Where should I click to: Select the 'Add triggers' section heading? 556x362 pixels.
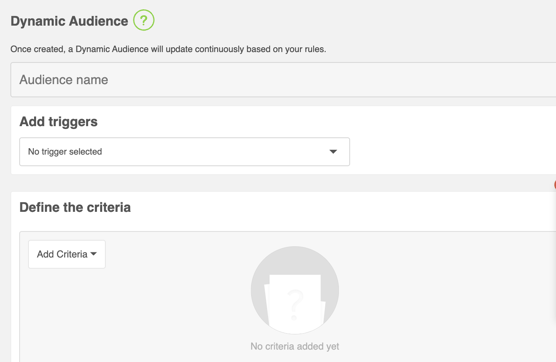tap(59, 122)
